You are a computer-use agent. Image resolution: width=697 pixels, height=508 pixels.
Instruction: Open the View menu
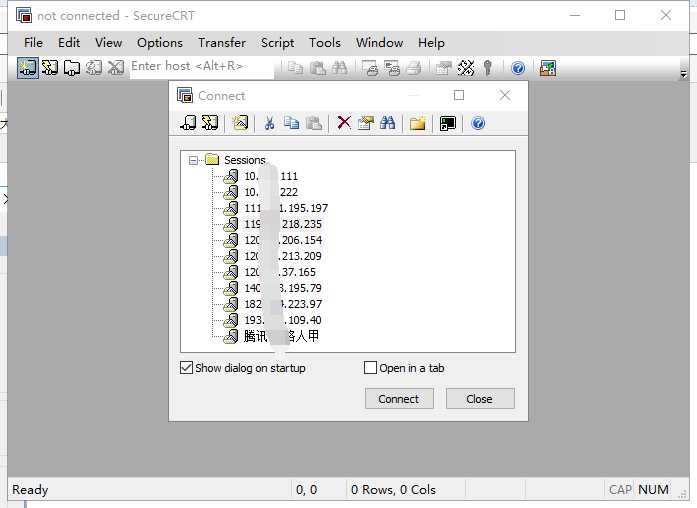coord(108,43)
